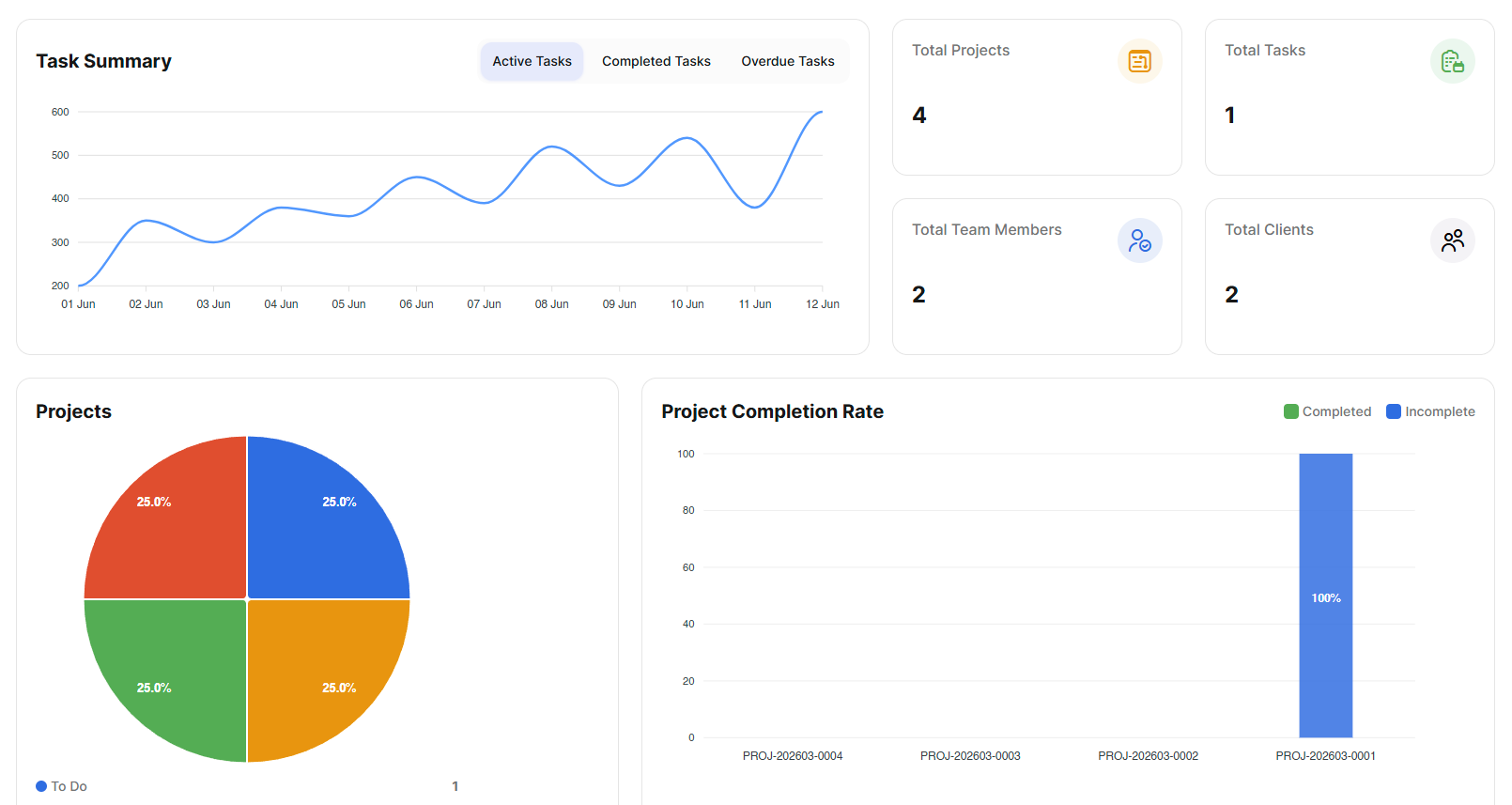The width and height of the screenshot is (1512, 805).
Task: Click the green Completed legend swatch
Action: [x=1291, y=411]
